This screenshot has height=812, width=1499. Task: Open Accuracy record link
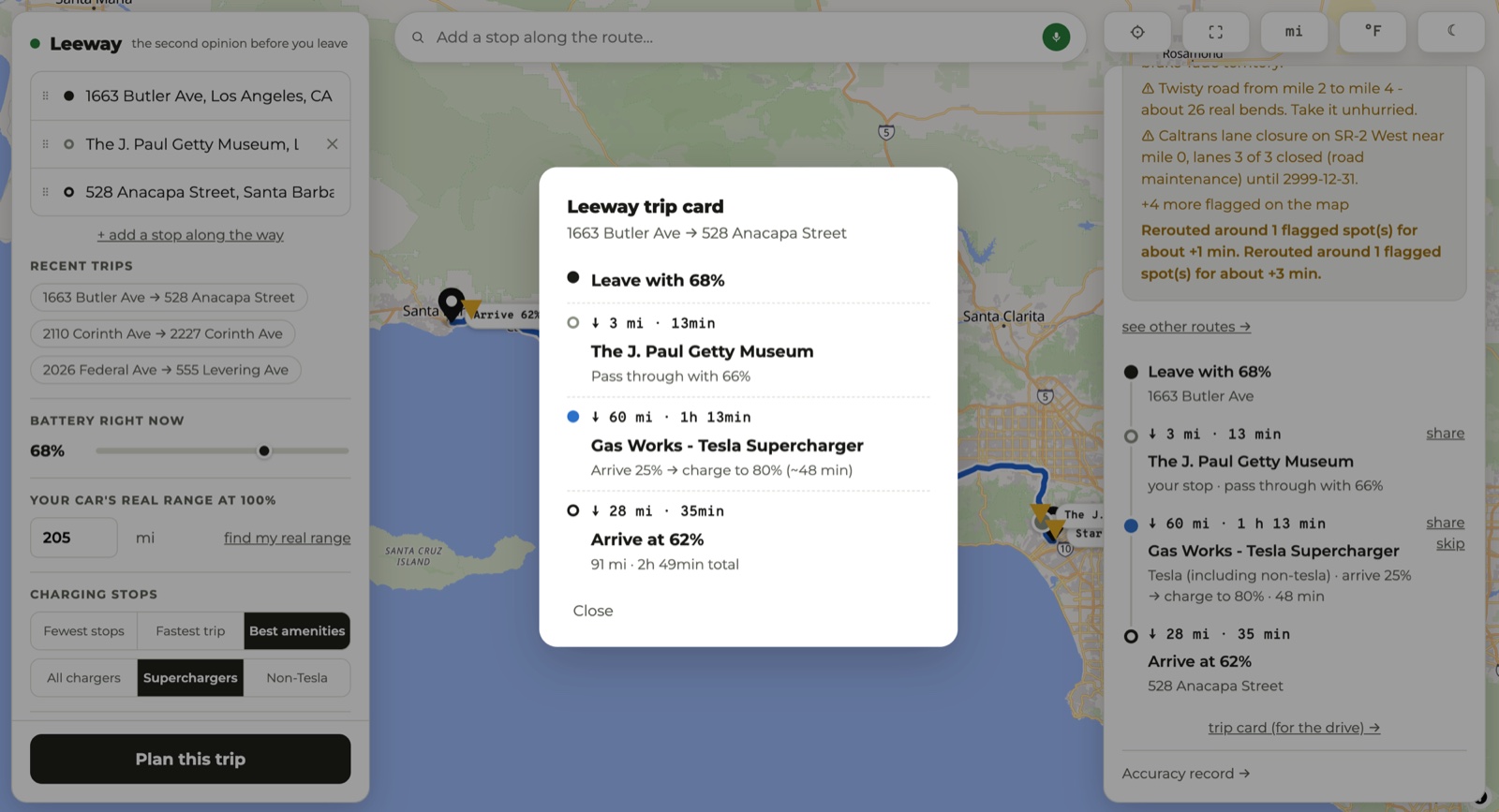point(1186,774)
